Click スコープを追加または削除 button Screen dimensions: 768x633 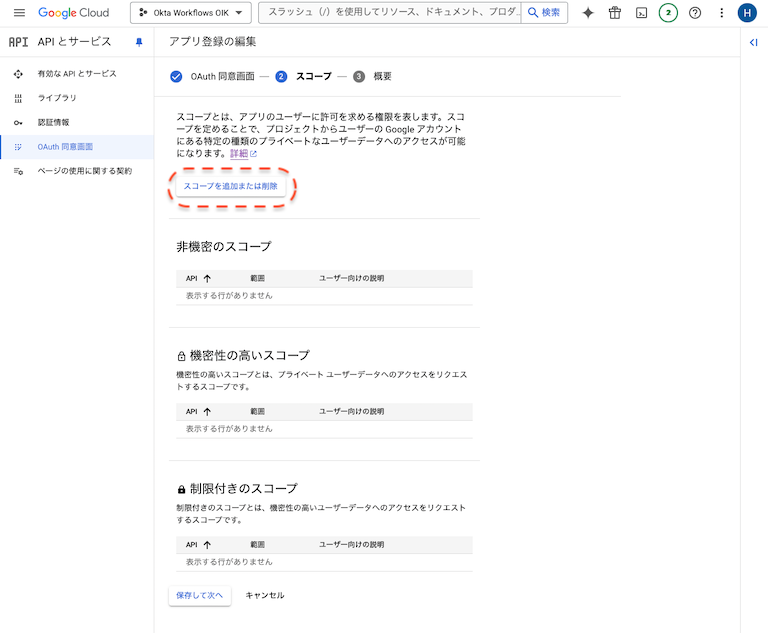click(x=230, y=187)
